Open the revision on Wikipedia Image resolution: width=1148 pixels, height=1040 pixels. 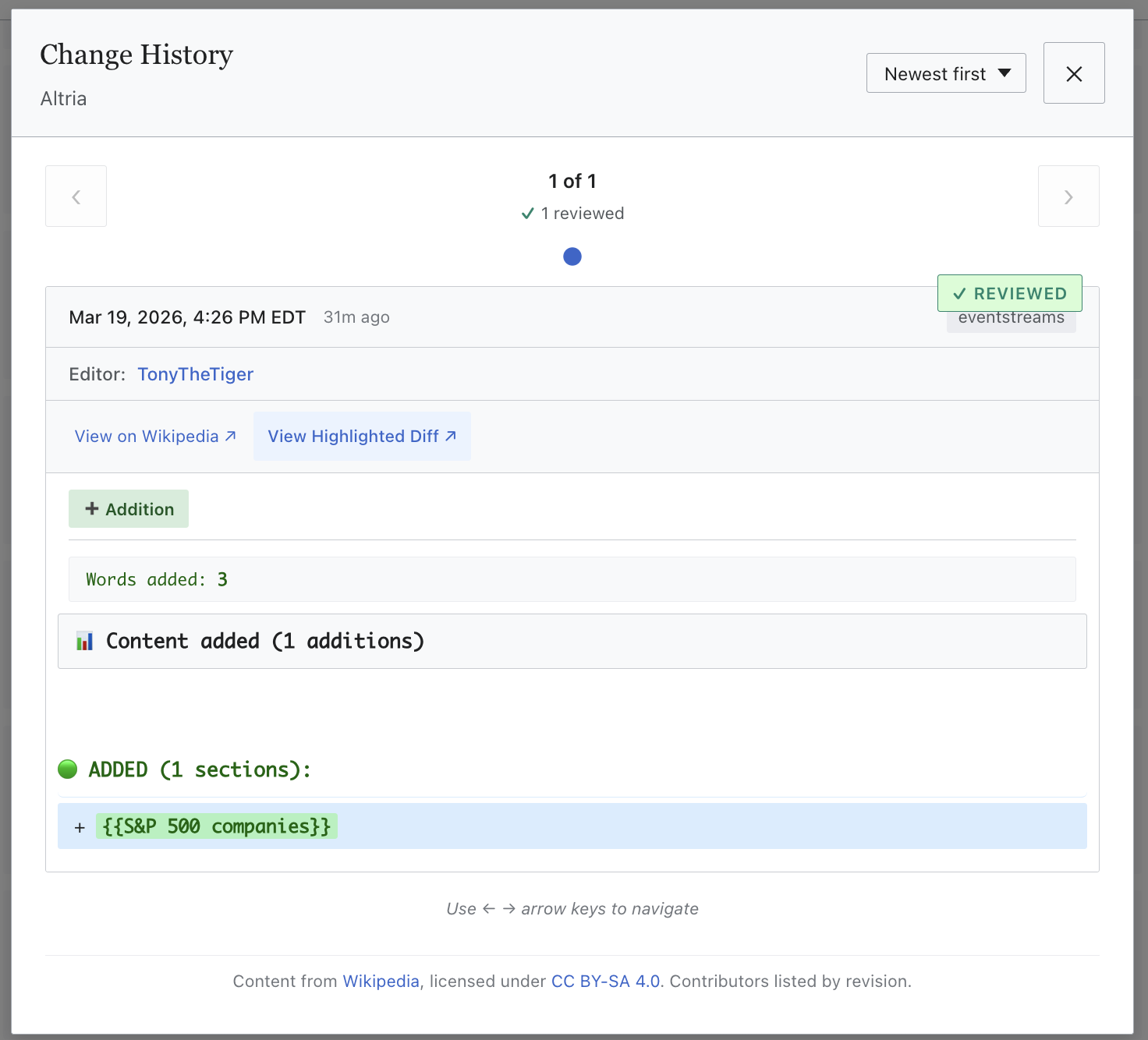[x=147, y=436]
